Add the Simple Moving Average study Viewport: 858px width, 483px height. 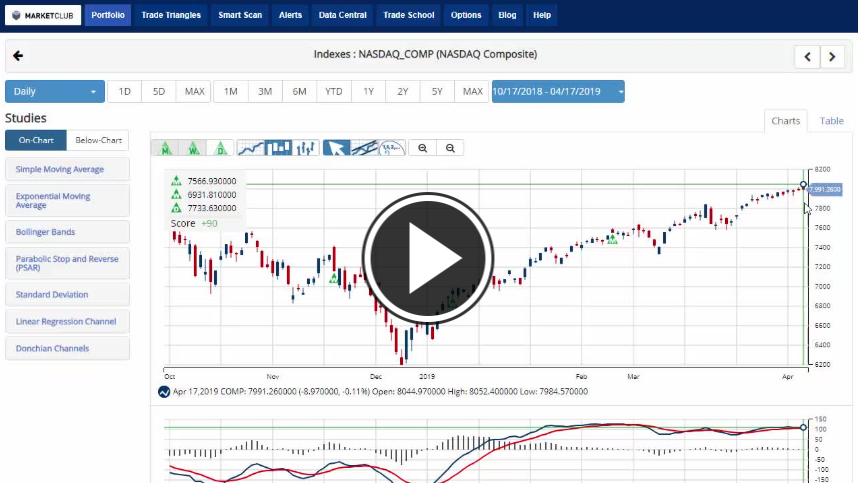tap(67, 169)
